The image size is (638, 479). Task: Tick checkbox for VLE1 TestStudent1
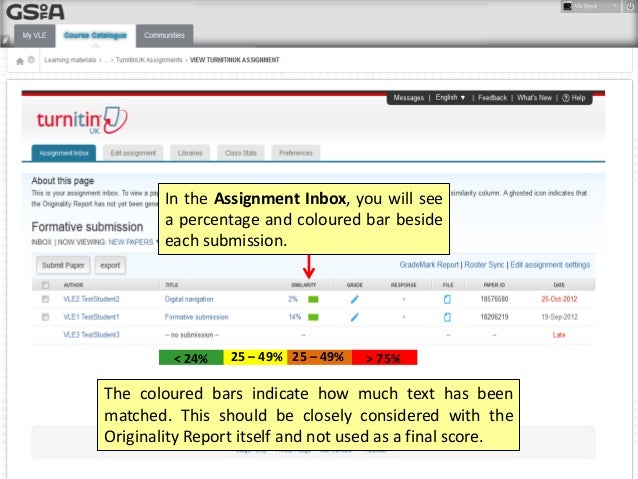pyautogui.click(x=45, y=317)
